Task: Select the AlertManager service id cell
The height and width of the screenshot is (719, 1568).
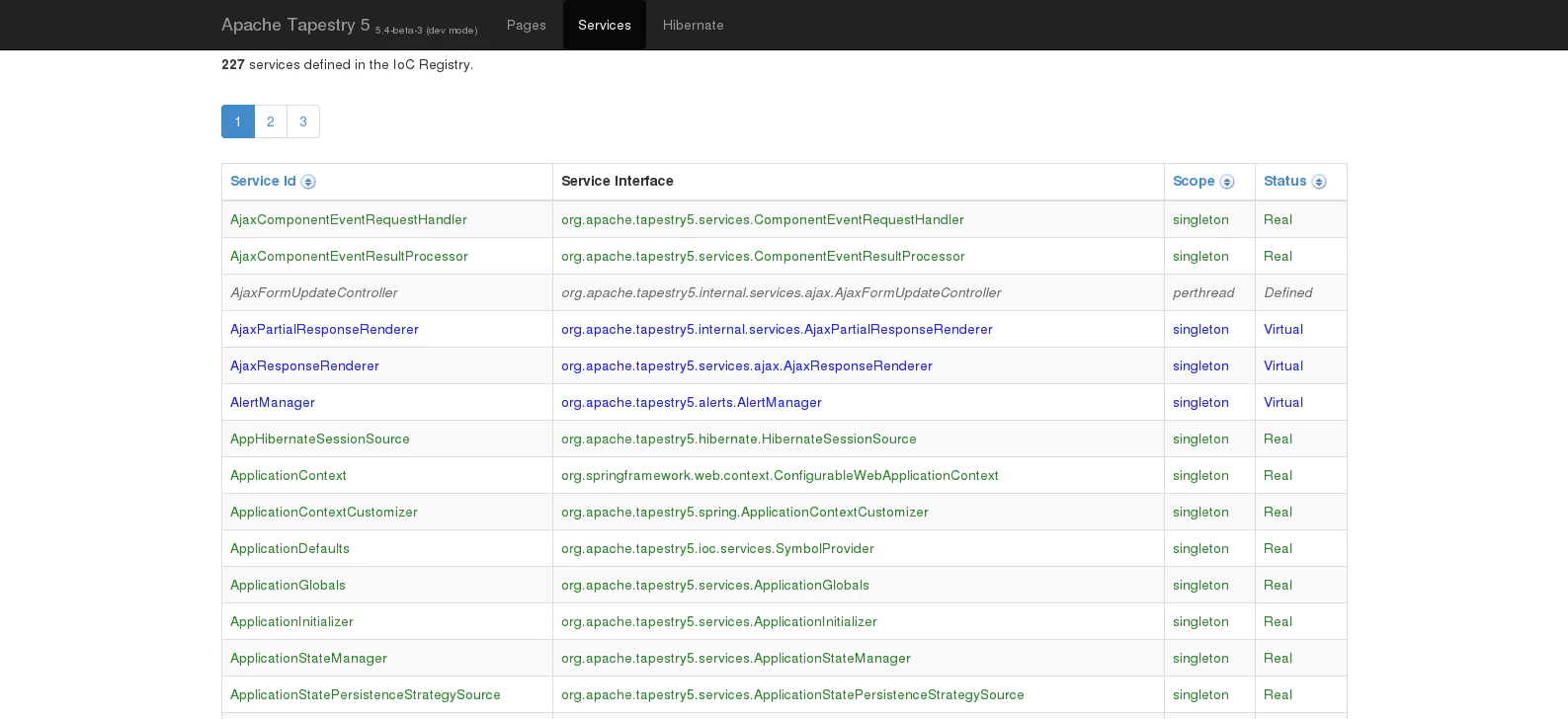Action: [273, 402]
